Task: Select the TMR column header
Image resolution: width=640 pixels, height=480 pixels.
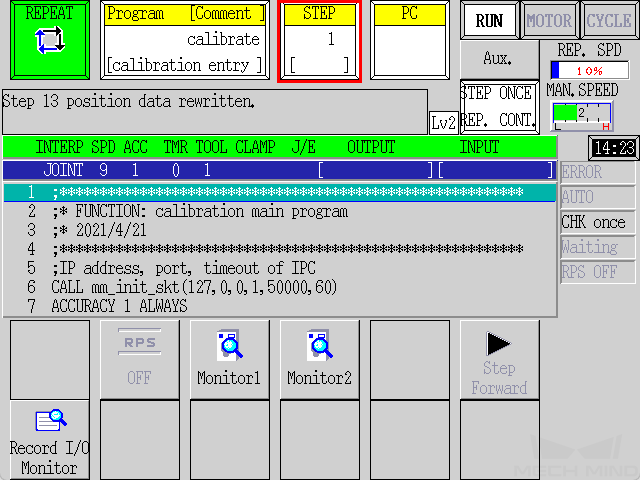Action: (x=176, y=147)
